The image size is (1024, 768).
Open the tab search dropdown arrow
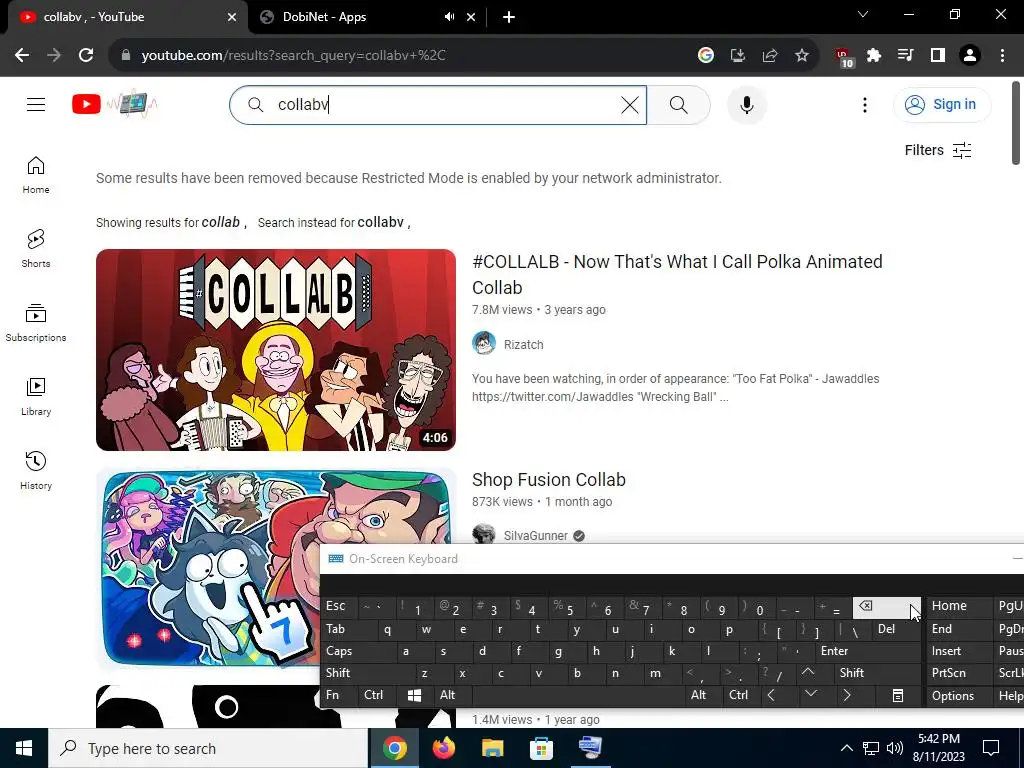pyautogui.click(x=863, y=14)
